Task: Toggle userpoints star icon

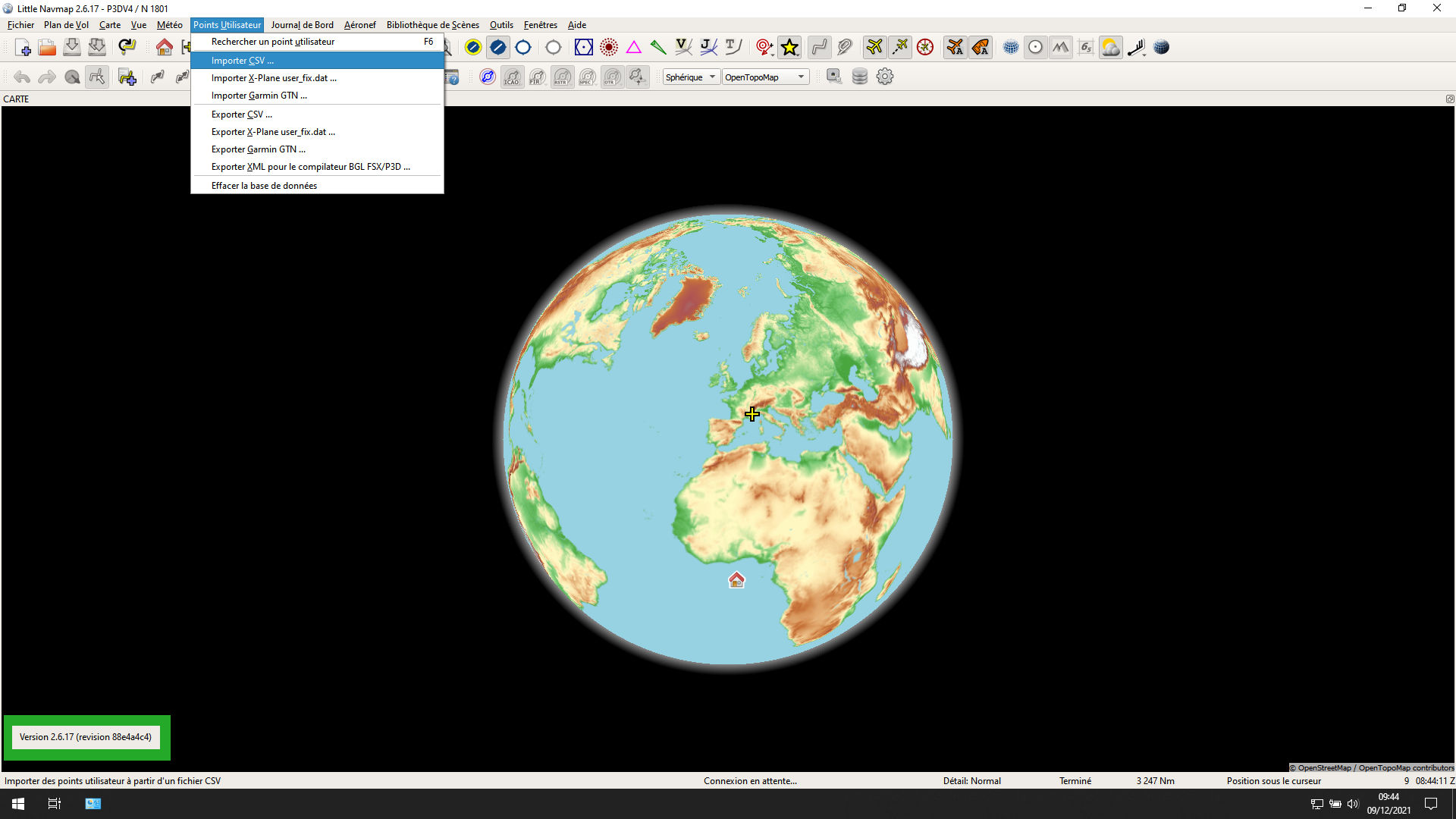Action: tap(789, 47)
